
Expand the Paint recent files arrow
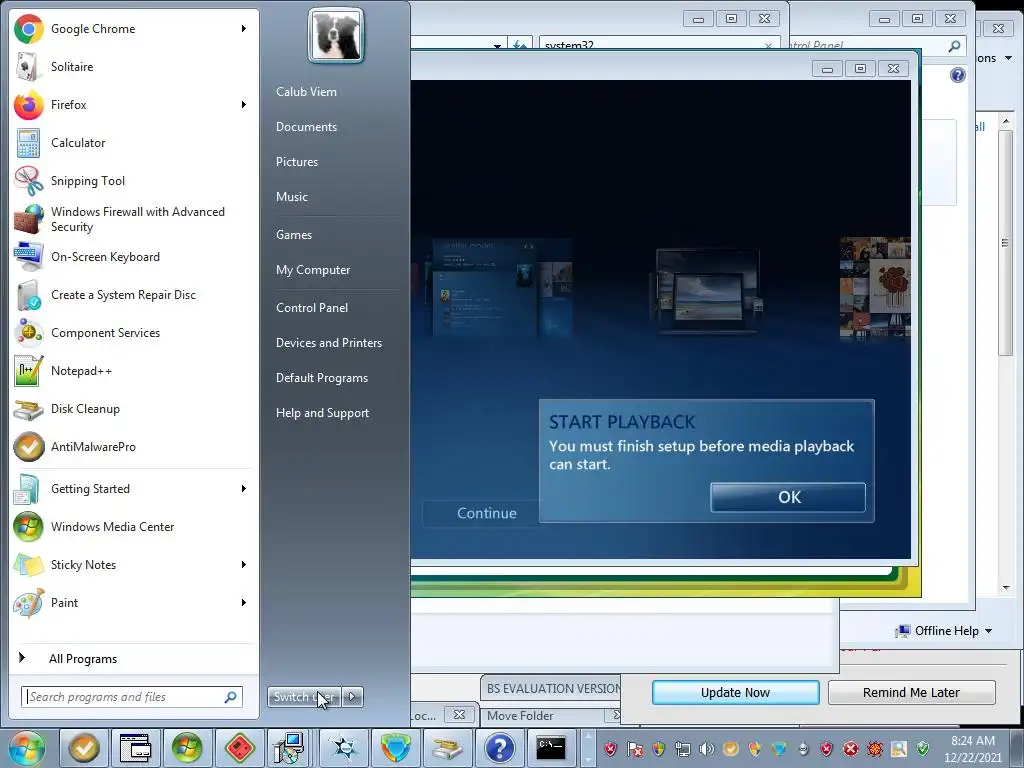coord(244,602)
